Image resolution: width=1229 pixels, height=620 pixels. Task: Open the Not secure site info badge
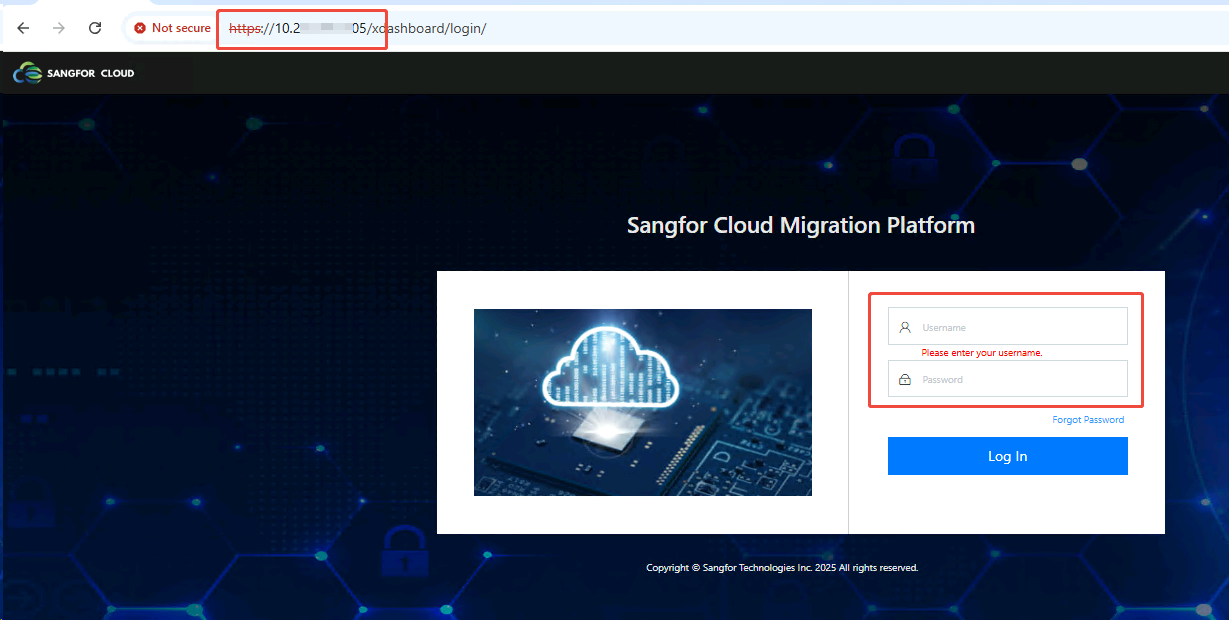172,28
